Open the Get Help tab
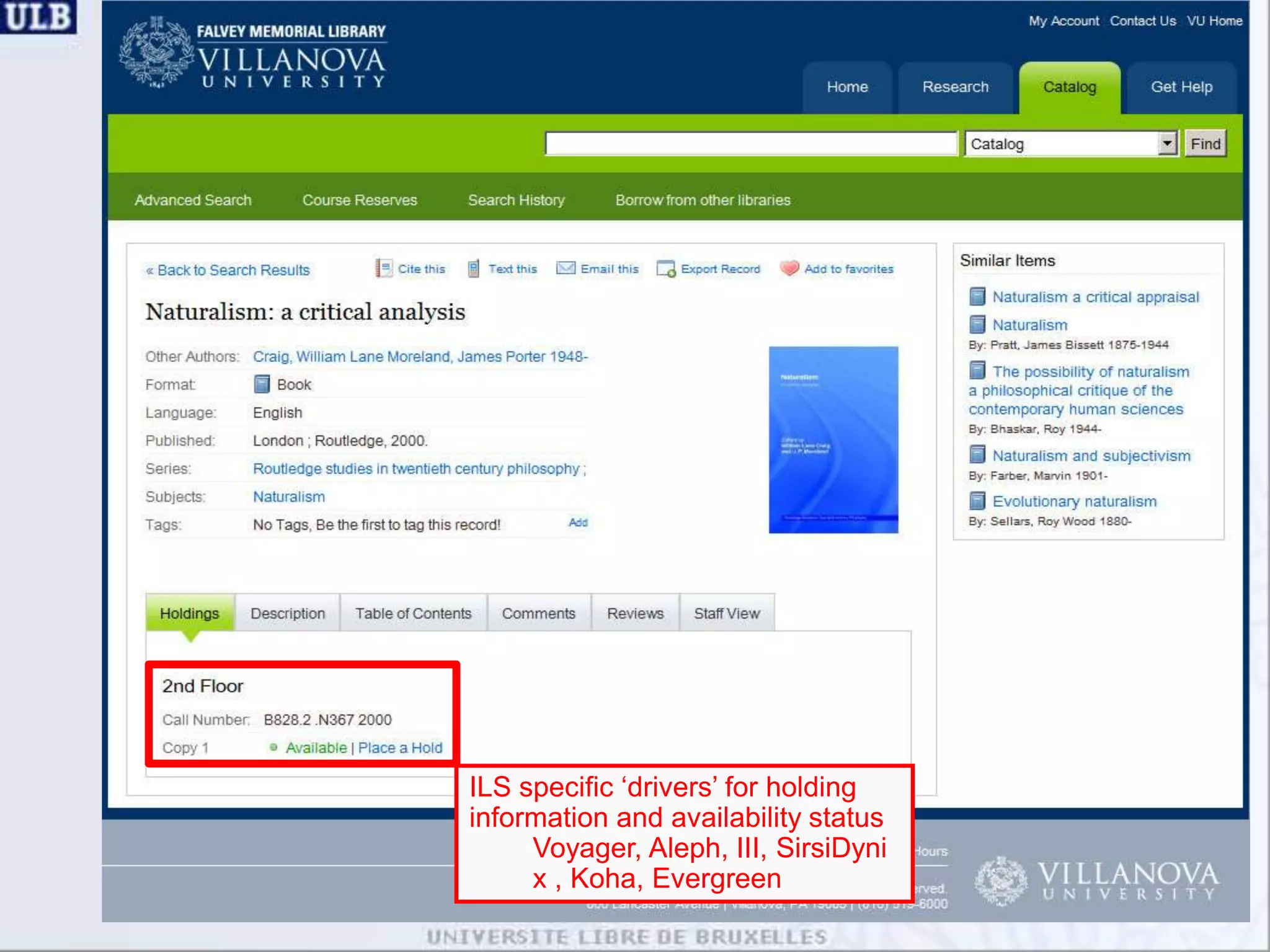Viewport: 1270px width, 952px height. point(1181,87)
